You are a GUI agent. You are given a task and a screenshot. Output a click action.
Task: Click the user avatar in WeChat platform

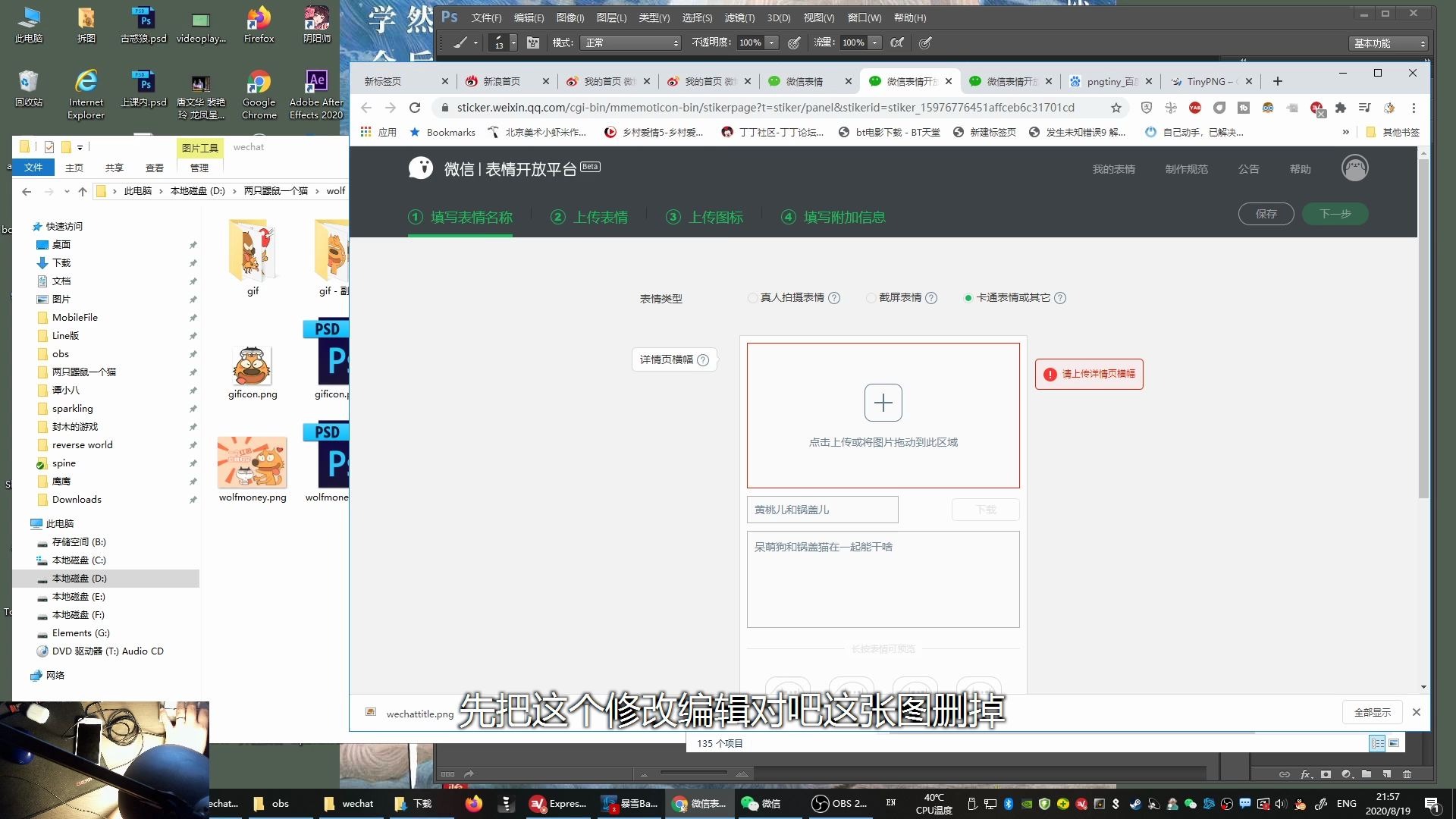point(1354,168)
